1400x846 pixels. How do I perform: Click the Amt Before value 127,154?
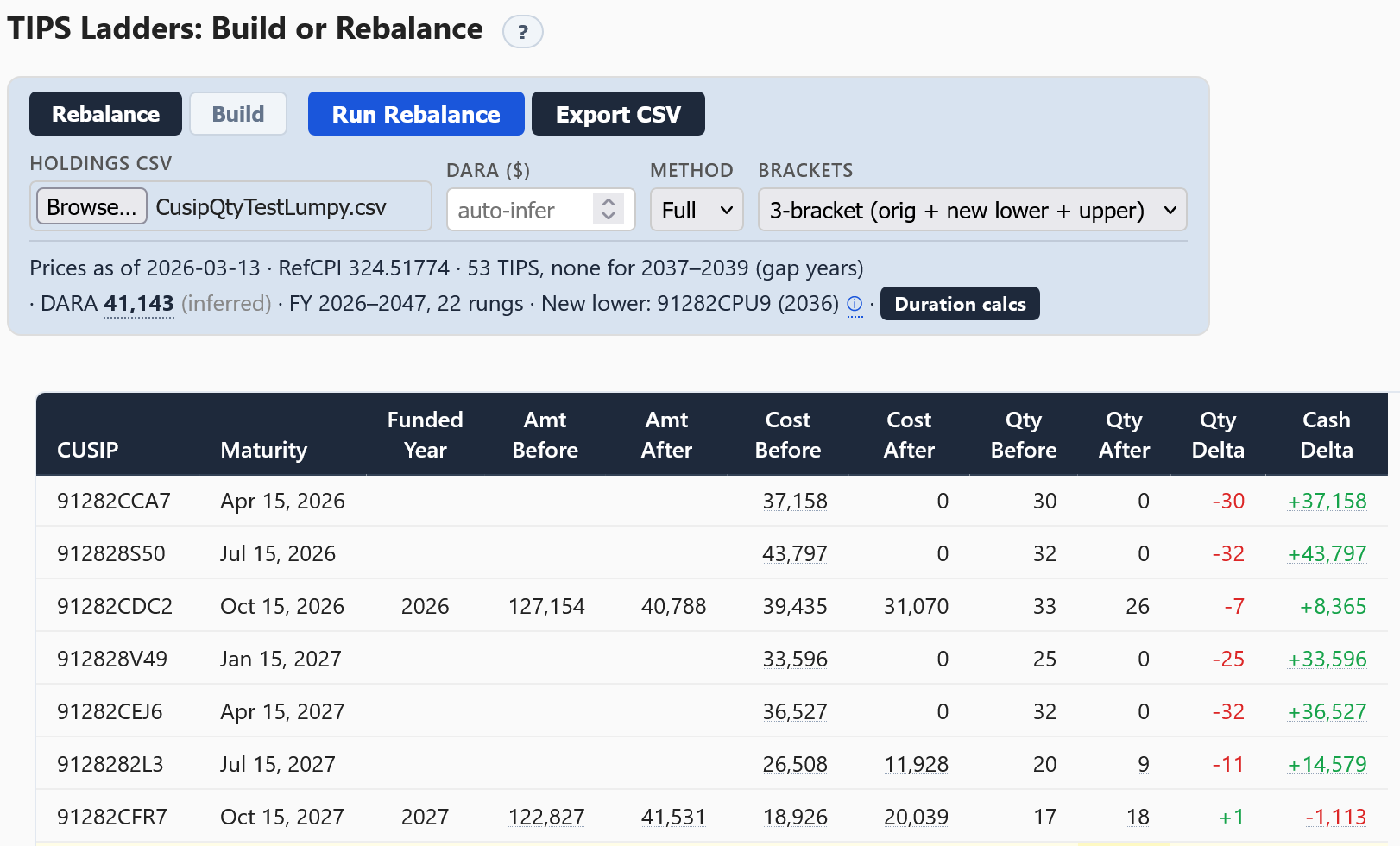coord(546,606)
